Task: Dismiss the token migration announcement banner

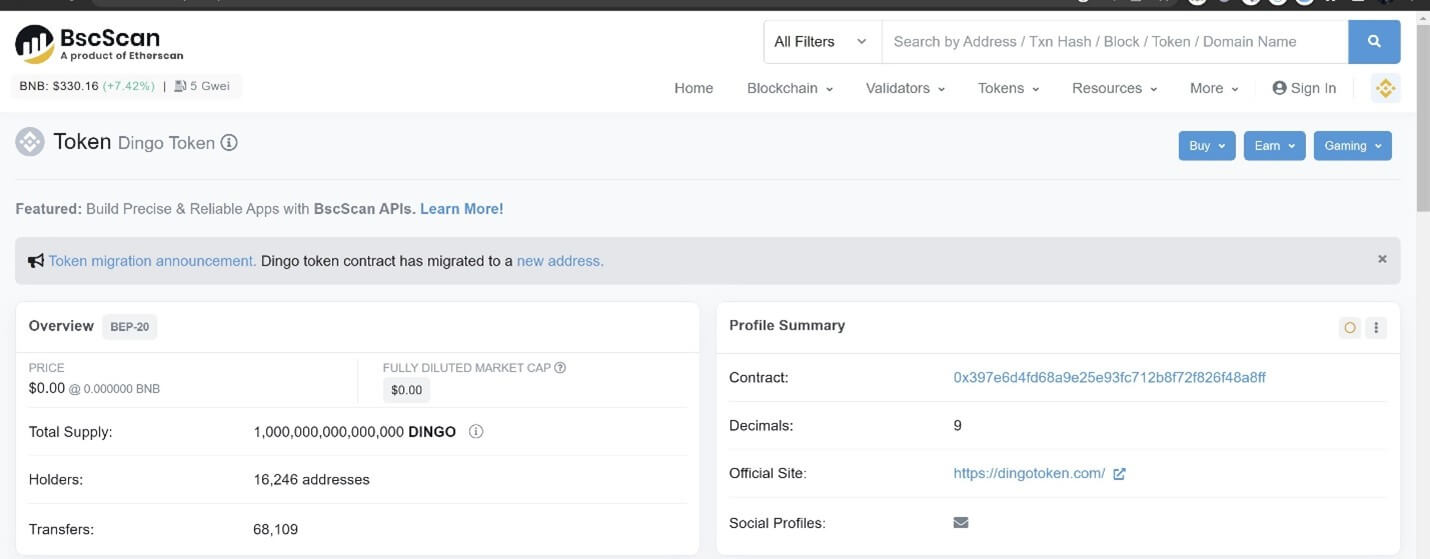Action: pyautogui.click(x=1382, y=259)
